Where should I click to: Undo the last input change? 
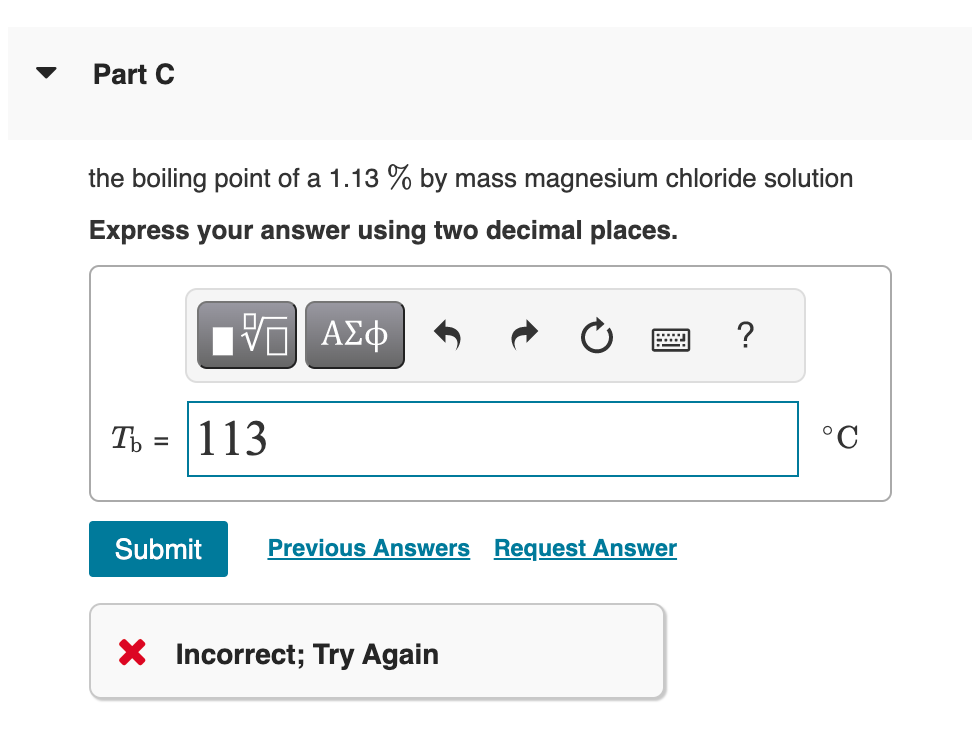click(447, 336)
